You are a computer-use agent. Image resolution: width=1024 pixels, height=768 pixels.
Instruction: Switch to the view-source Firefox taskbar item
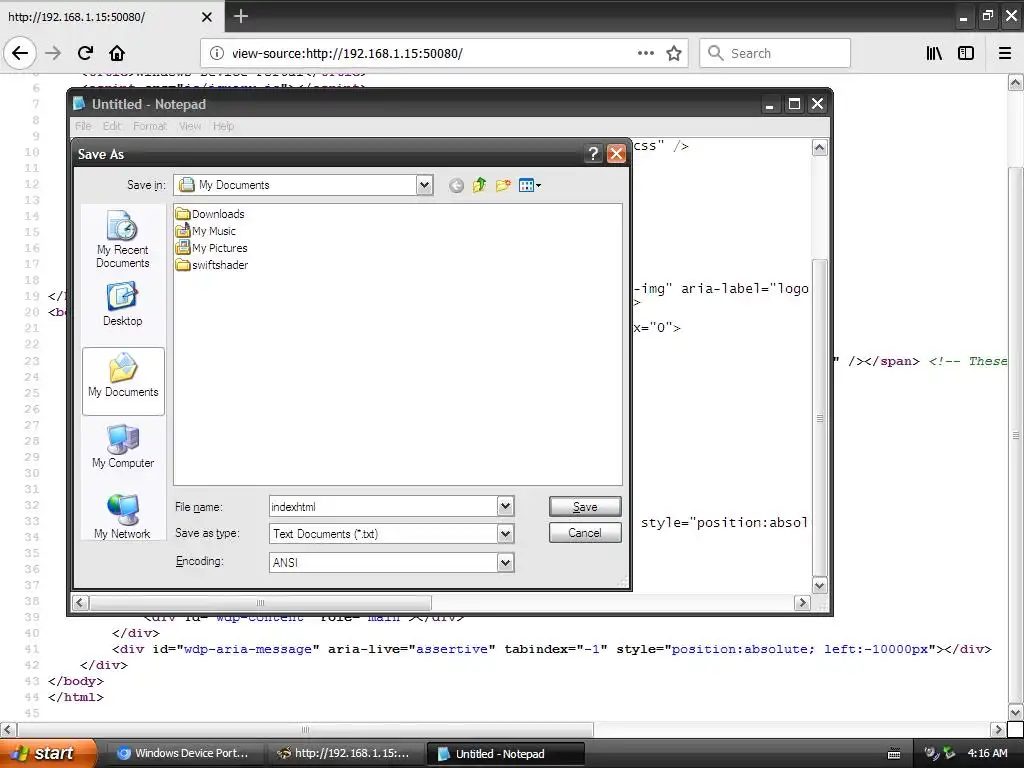tap(344, 754)
